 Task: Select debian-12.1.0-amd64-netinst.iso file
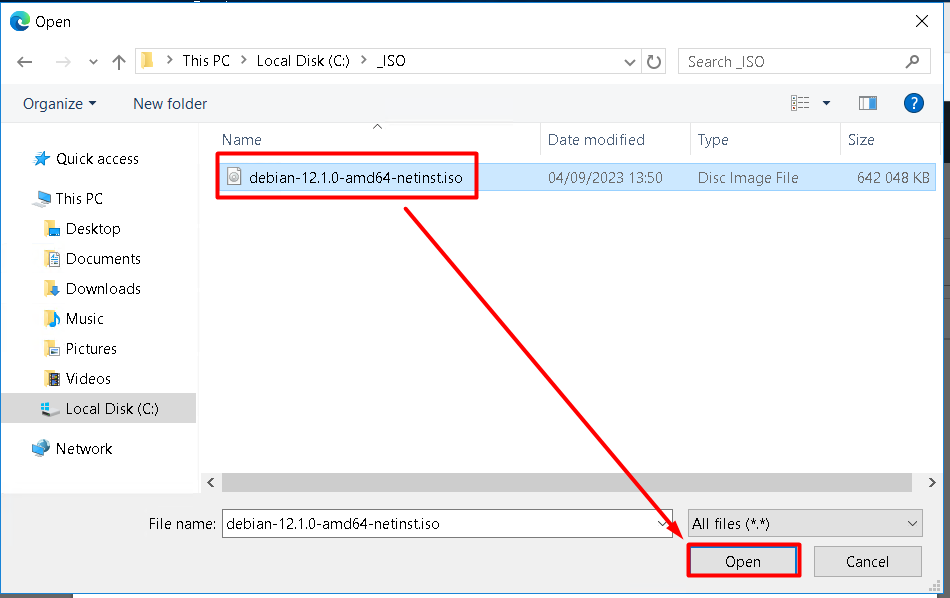(x=356, y=178)
